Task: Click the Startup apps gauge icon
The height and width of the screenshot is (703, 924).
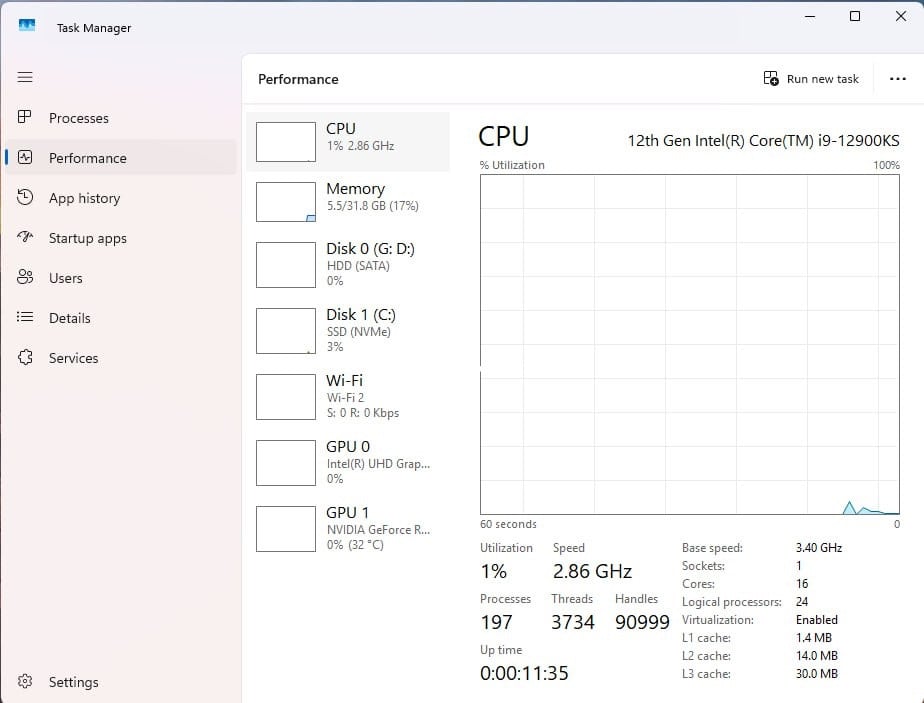Action: [x=26, y=238]
